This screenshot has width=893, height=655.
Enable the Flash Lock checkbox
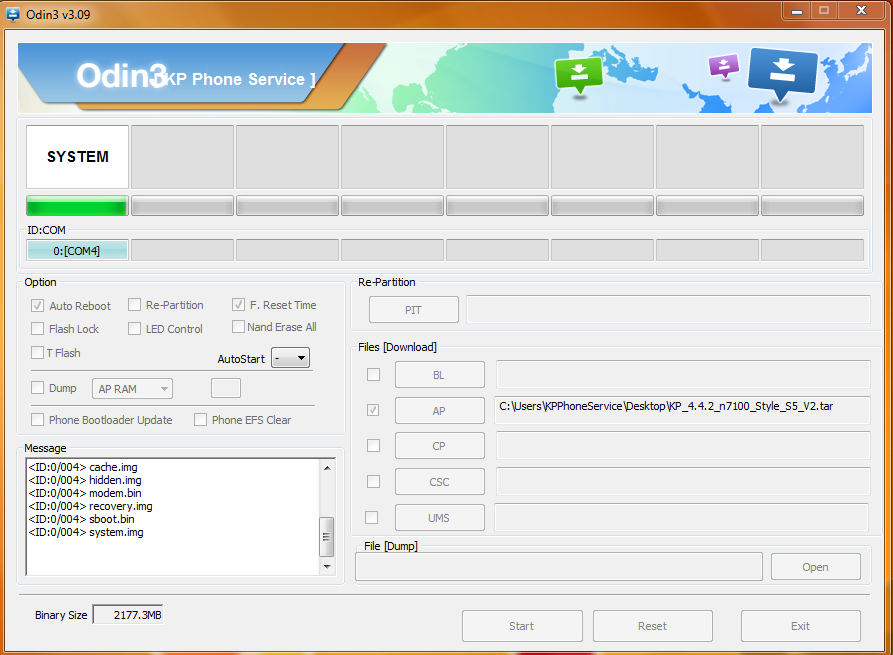point(38,329)
